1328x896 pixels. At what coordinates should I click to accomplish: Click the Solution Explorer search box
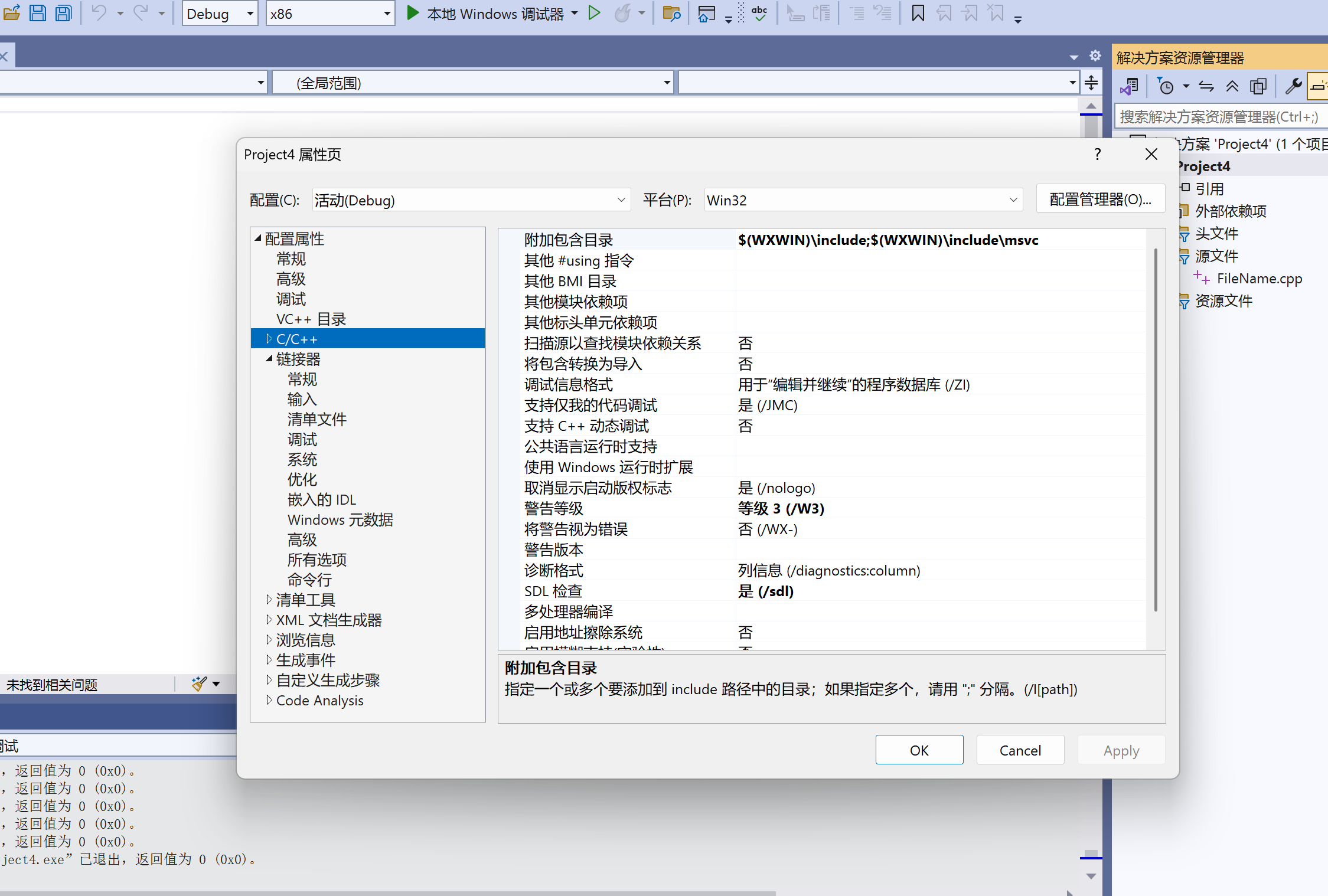1219,116
